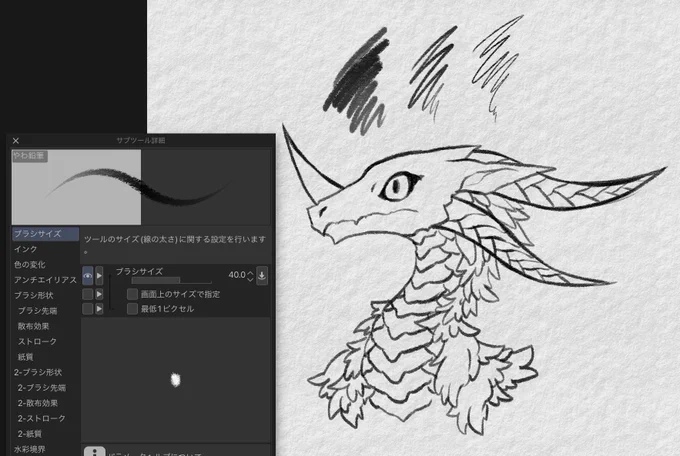
Task: Enable 画面上のサイズで指定 checkbox
Action: 132,294
